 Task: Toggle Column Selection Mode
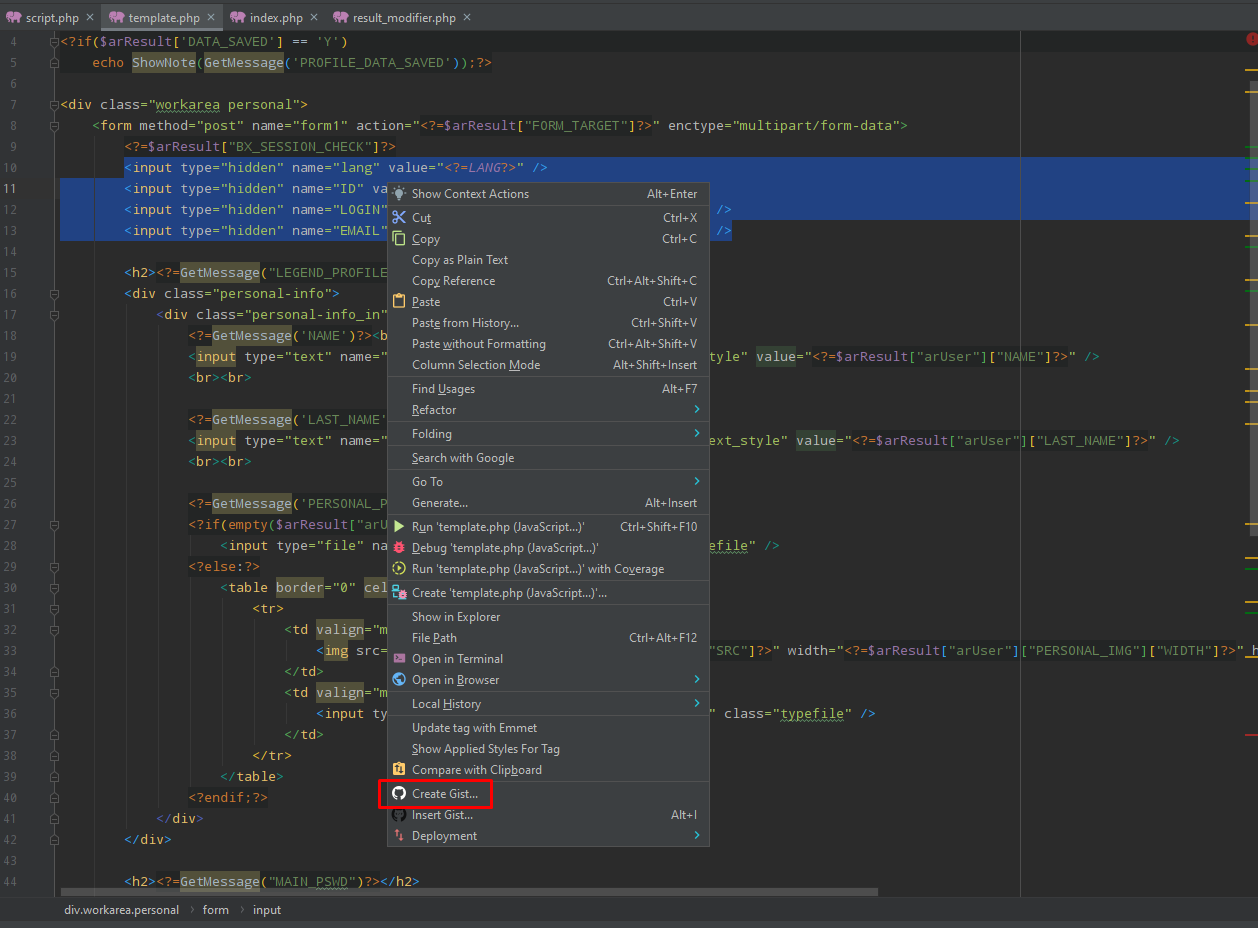pos(548,365)
